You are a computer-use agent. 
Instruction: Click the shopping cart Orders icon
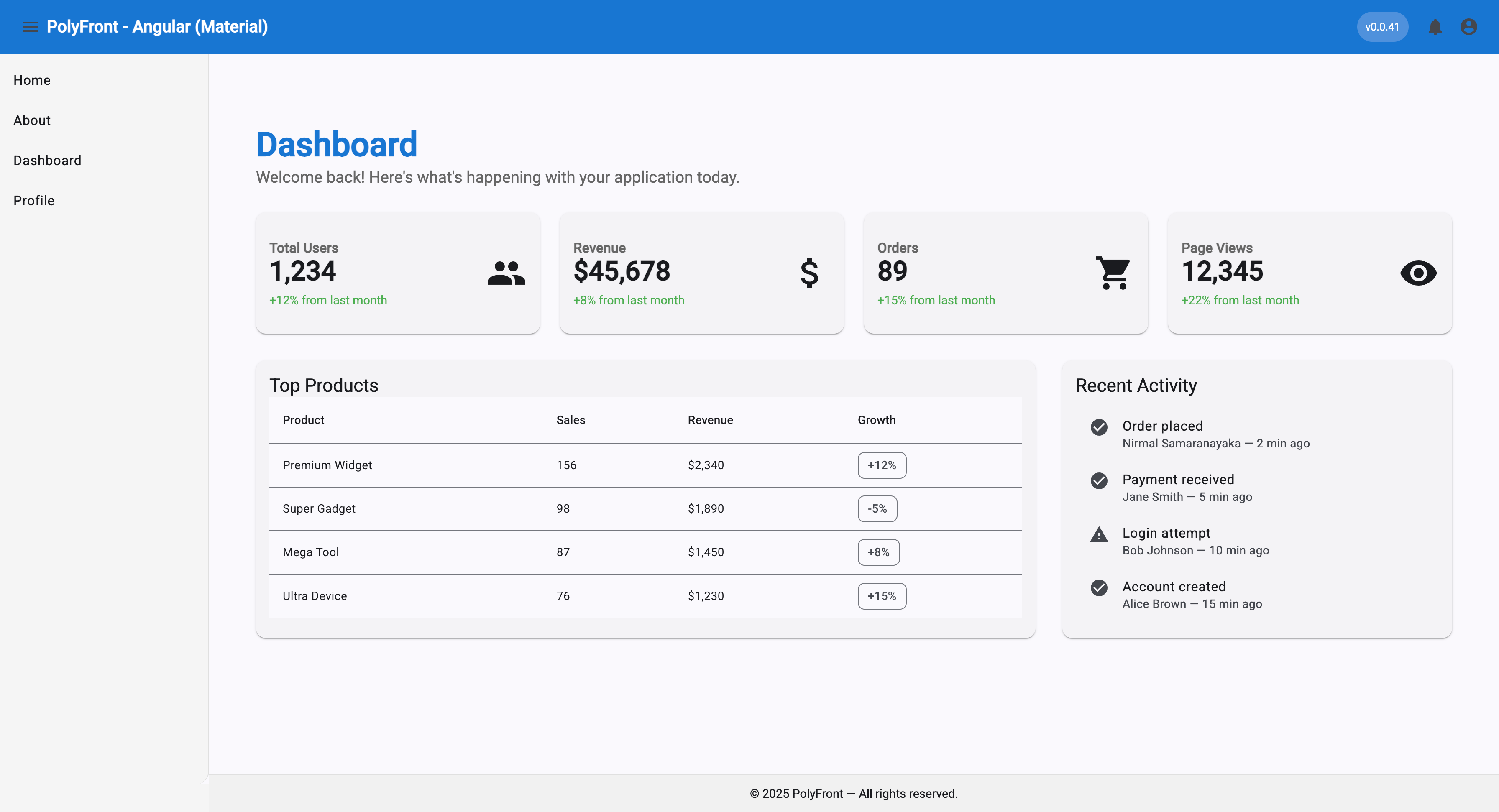tap(1113, 273)
